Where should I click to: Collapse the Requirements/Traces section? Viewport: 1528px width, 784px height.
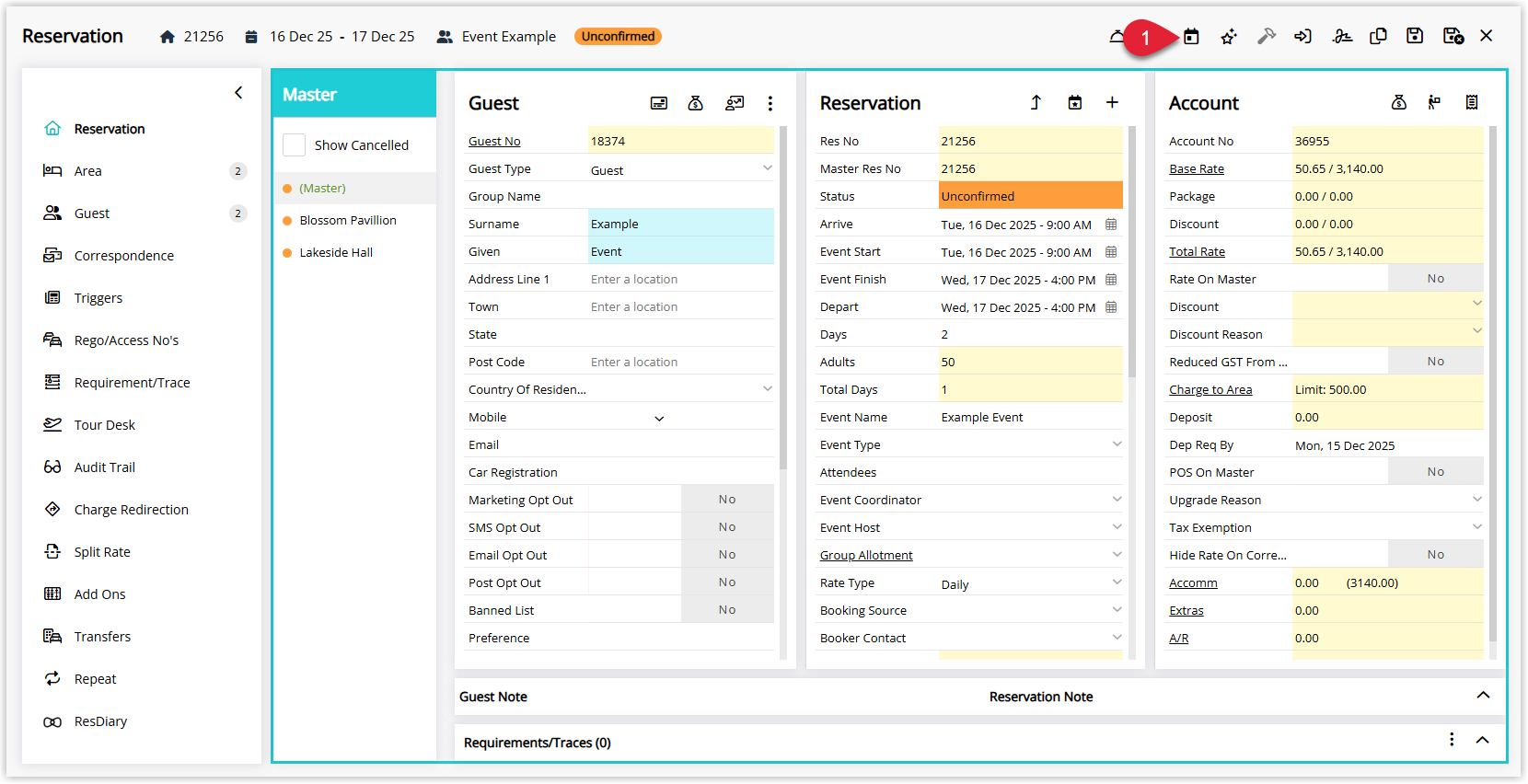click(x=1483, y=740)
